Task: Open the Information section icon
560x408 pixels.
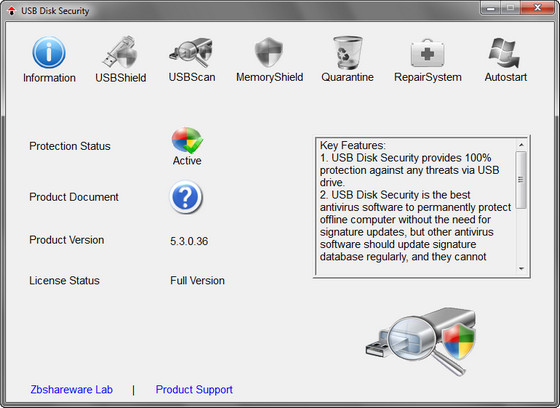Action: pos(49,53)
